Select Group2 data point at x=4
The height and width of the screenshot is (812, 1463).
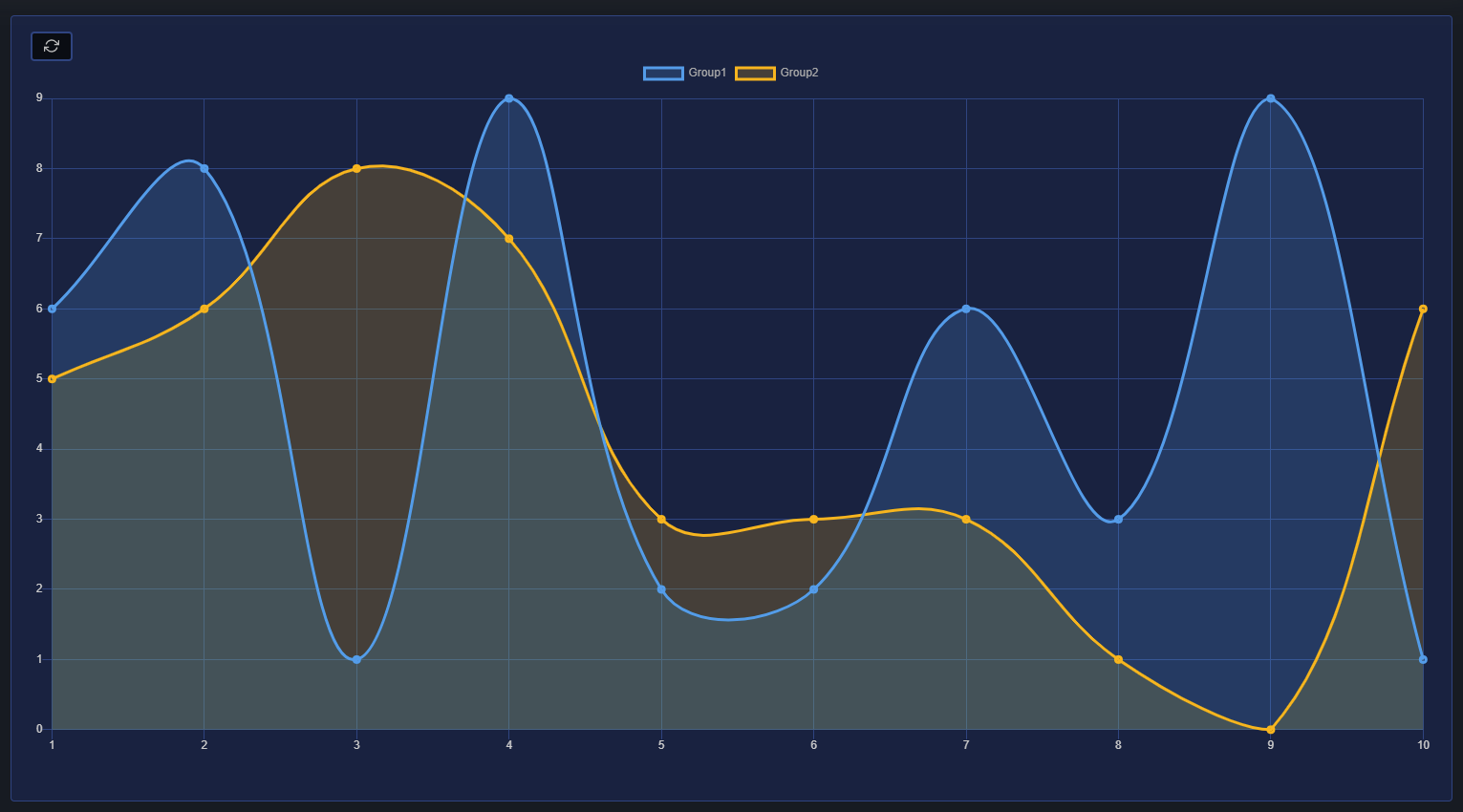tap(509, 239)
